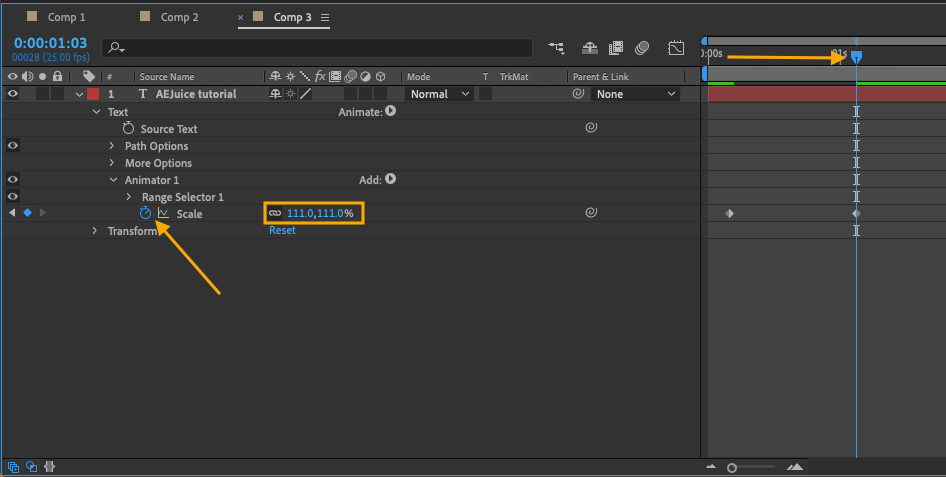
Task: Click the current time 0:00:01:03 display
Action: coord(51,43)
